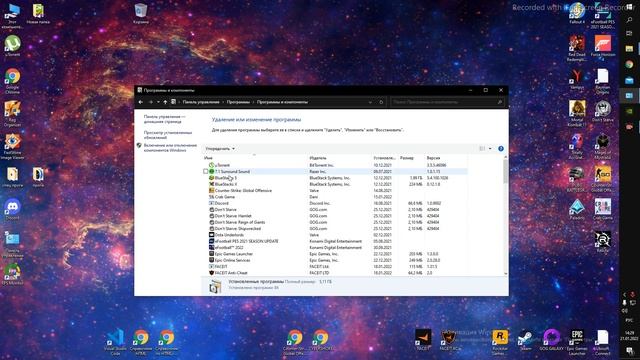The width and height of the screenshot is (640, 360).
Task: Click Программы in the address breadcrumb
Action: coord(238,102)
